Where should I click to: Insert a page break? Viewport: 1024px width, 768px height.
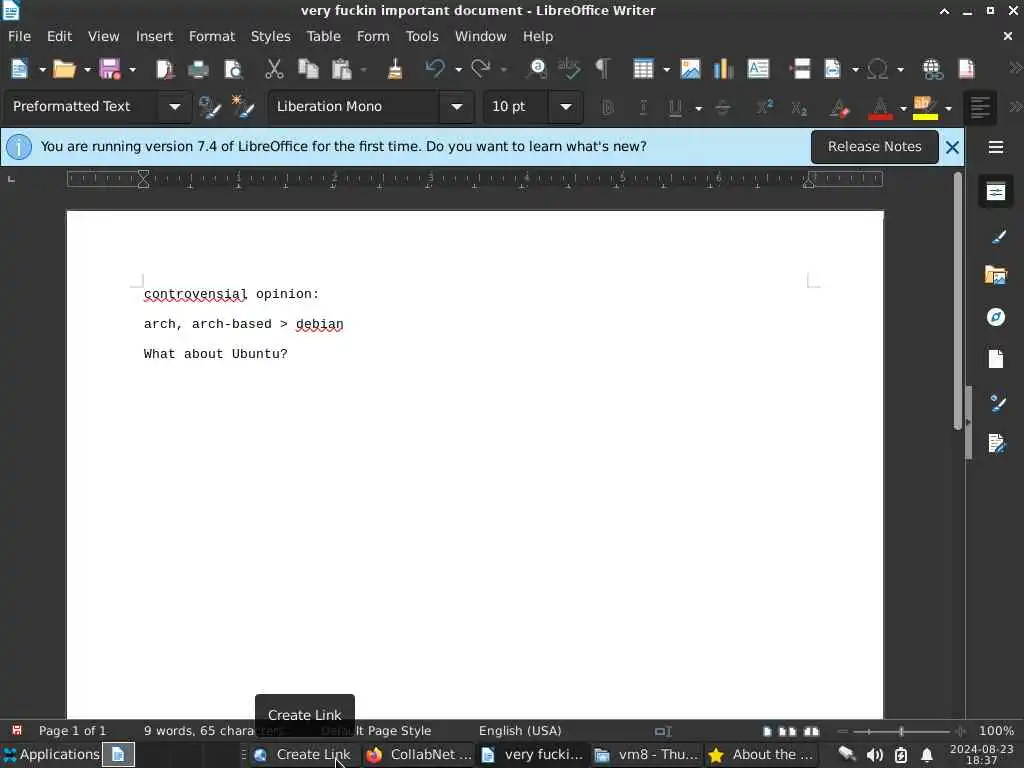(x=800, y=69)
